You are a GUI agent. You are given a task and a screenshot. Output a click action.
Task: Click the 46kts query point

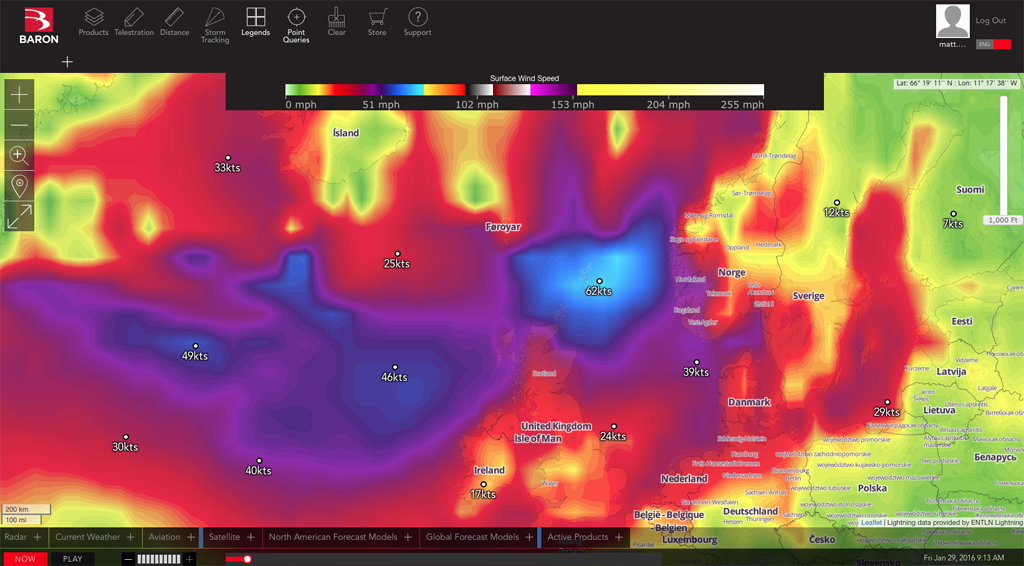(394, 368)
